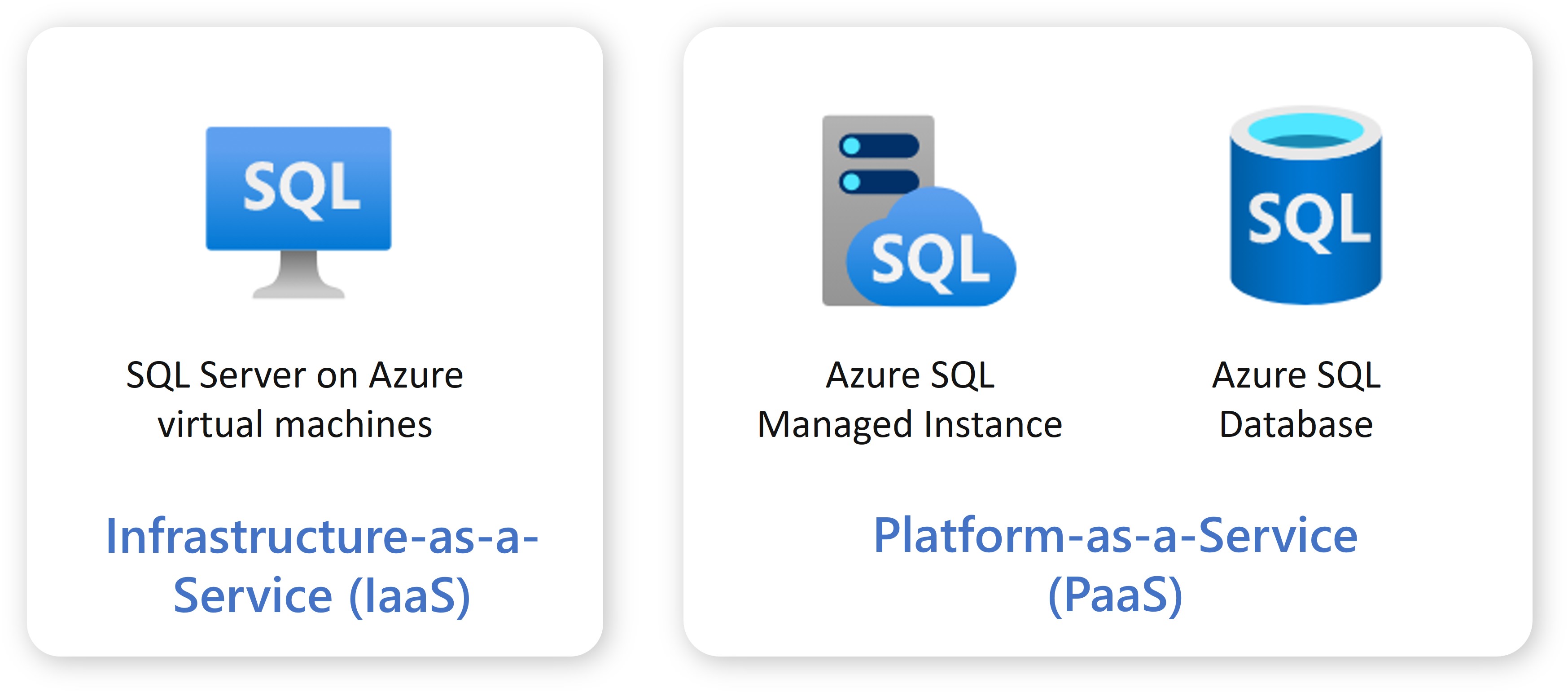
Task: Click the word "virtual machines" caption line
Action: tap(294, 424)
